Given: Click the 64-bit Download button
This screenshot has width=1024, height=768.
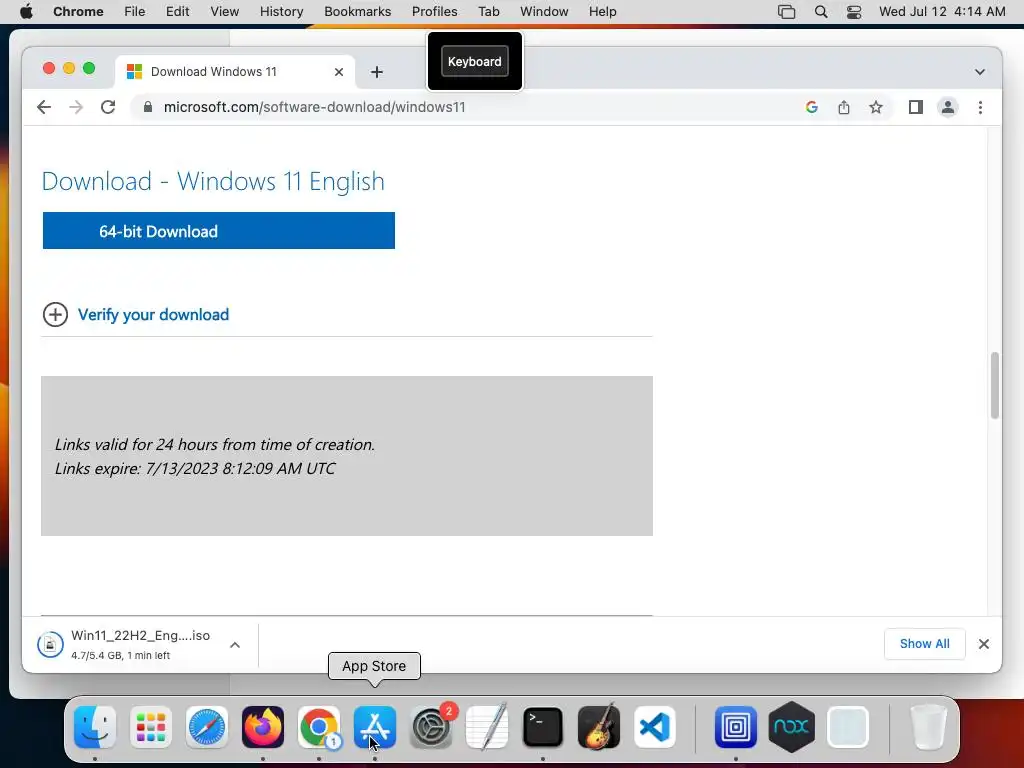Looking at the screenshot, I should coord(219,231).
